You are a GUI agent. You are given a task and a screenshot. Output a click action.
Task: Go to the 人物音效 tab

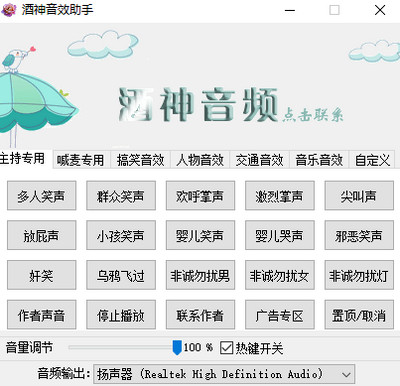(200, 160)
